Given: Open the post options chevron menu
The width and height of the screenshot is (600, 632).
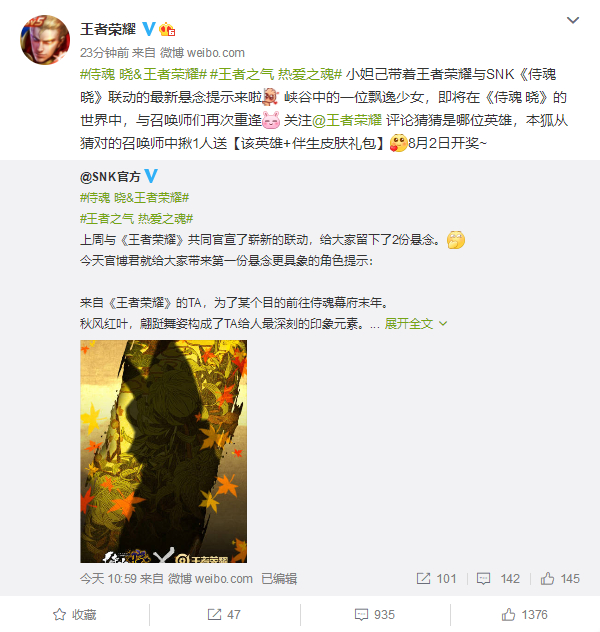Looking at the screenshot, I should click(573, 20).
